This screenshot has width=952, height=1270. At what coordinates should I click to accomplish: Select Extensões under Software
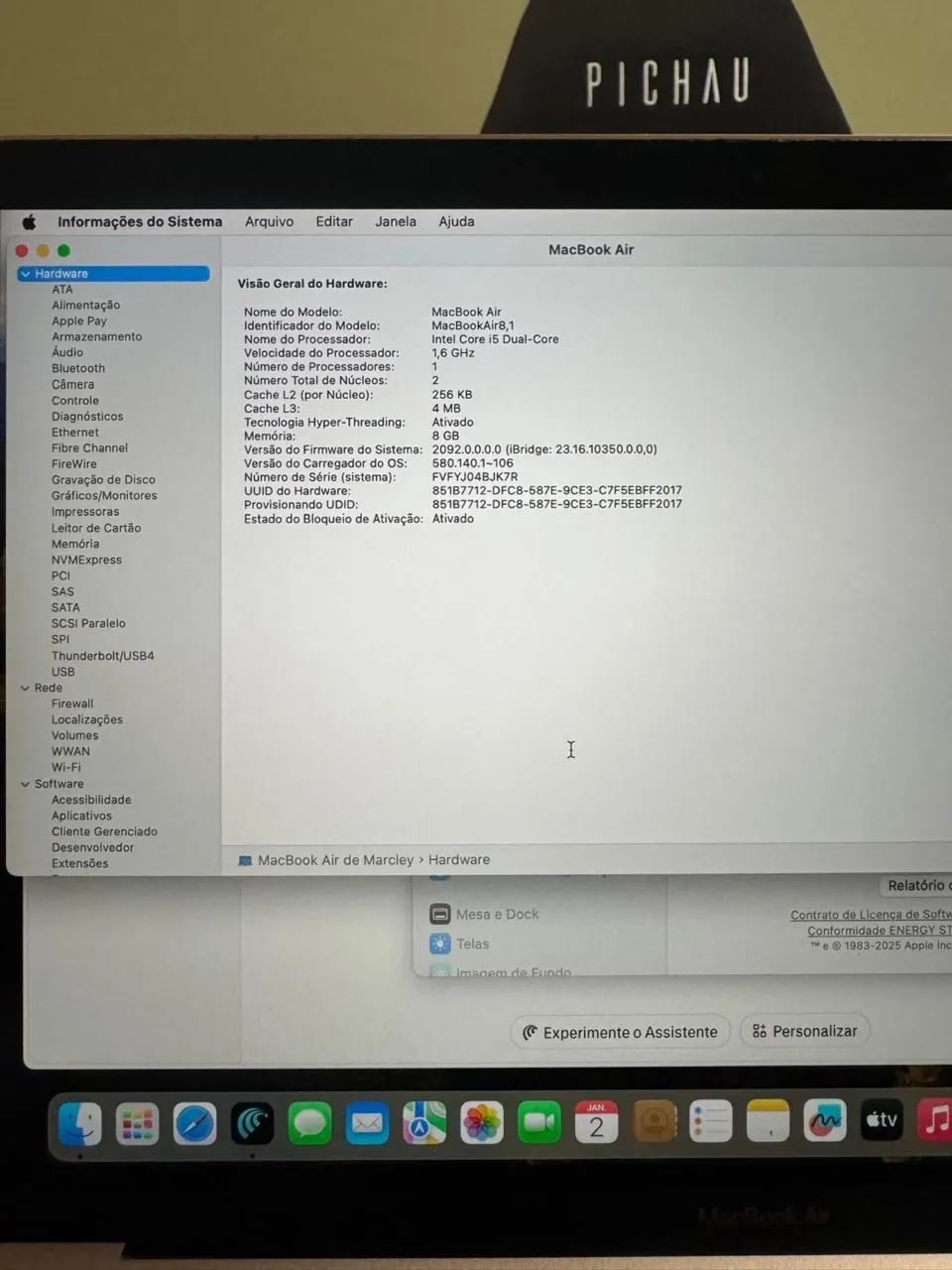80,863
